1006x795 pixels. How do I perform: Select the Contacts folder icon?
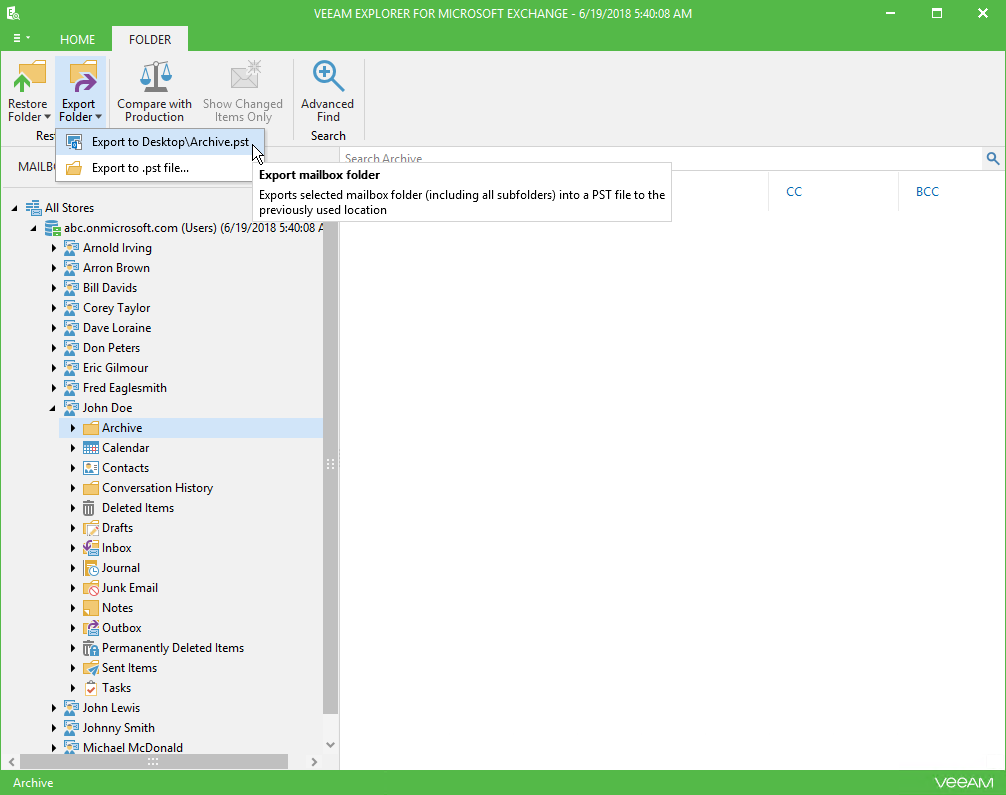(x=91, y=468)
